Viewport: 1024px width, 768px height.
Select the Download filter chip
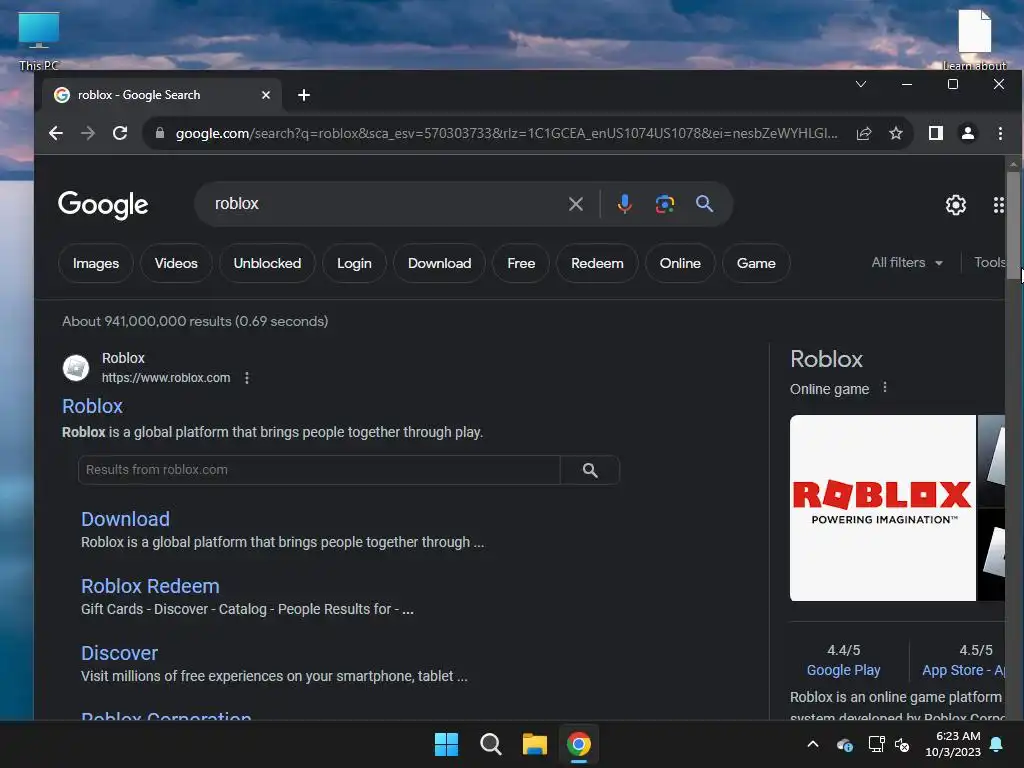pos(440,263)
